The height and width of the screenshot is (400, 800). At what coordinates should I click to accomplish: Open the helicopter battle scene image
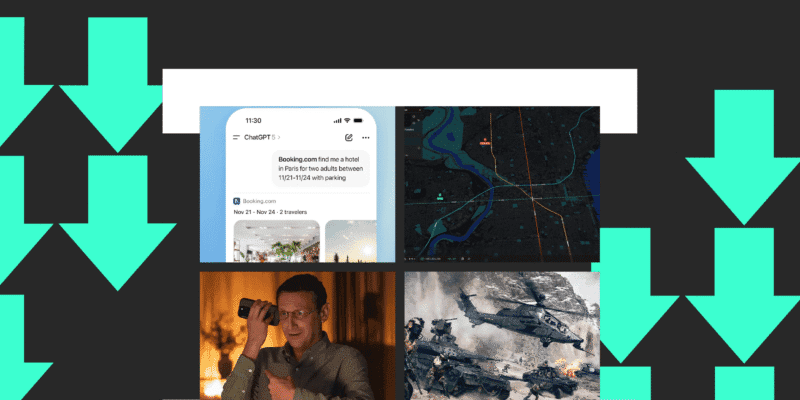pos(502,336)
